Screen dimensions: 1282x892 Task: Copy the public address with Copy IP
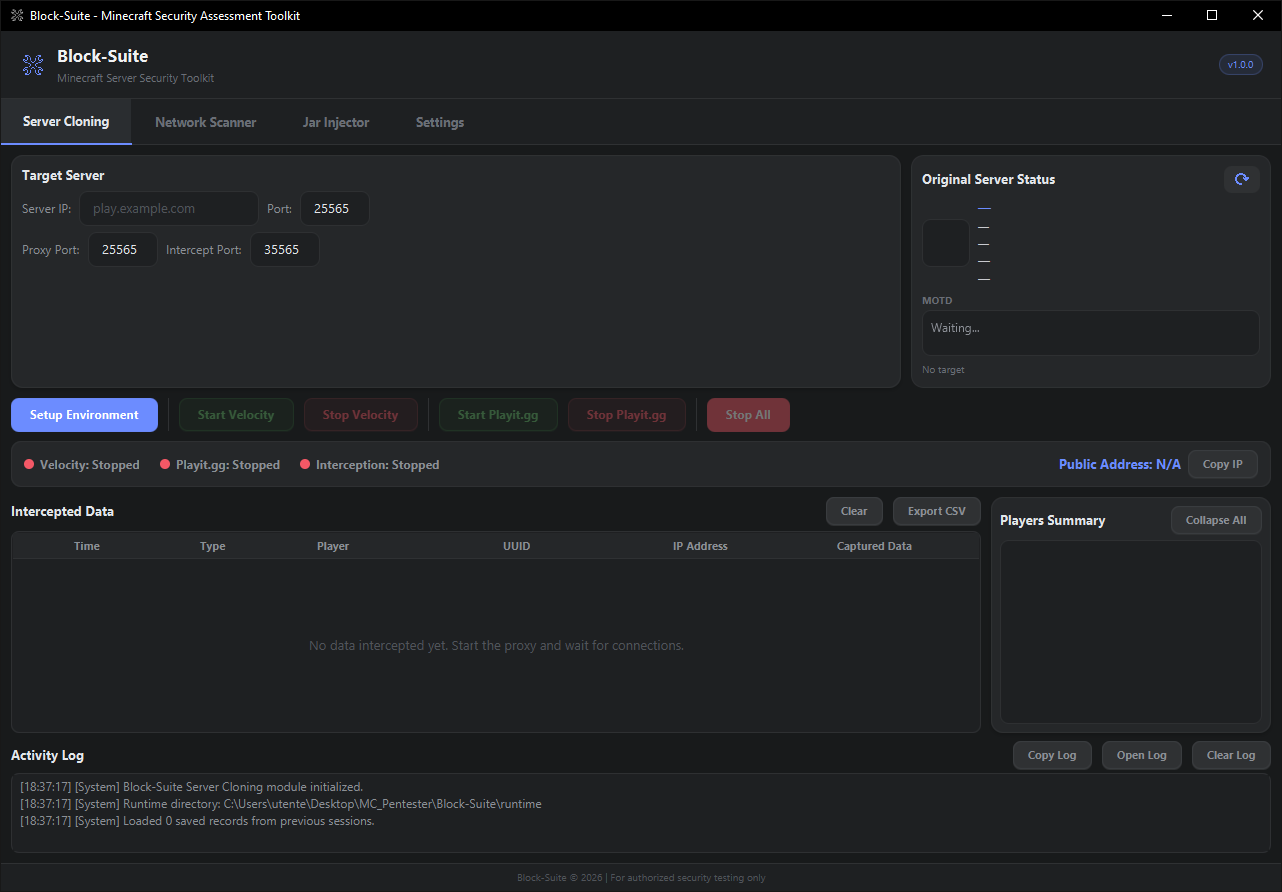1222,464
